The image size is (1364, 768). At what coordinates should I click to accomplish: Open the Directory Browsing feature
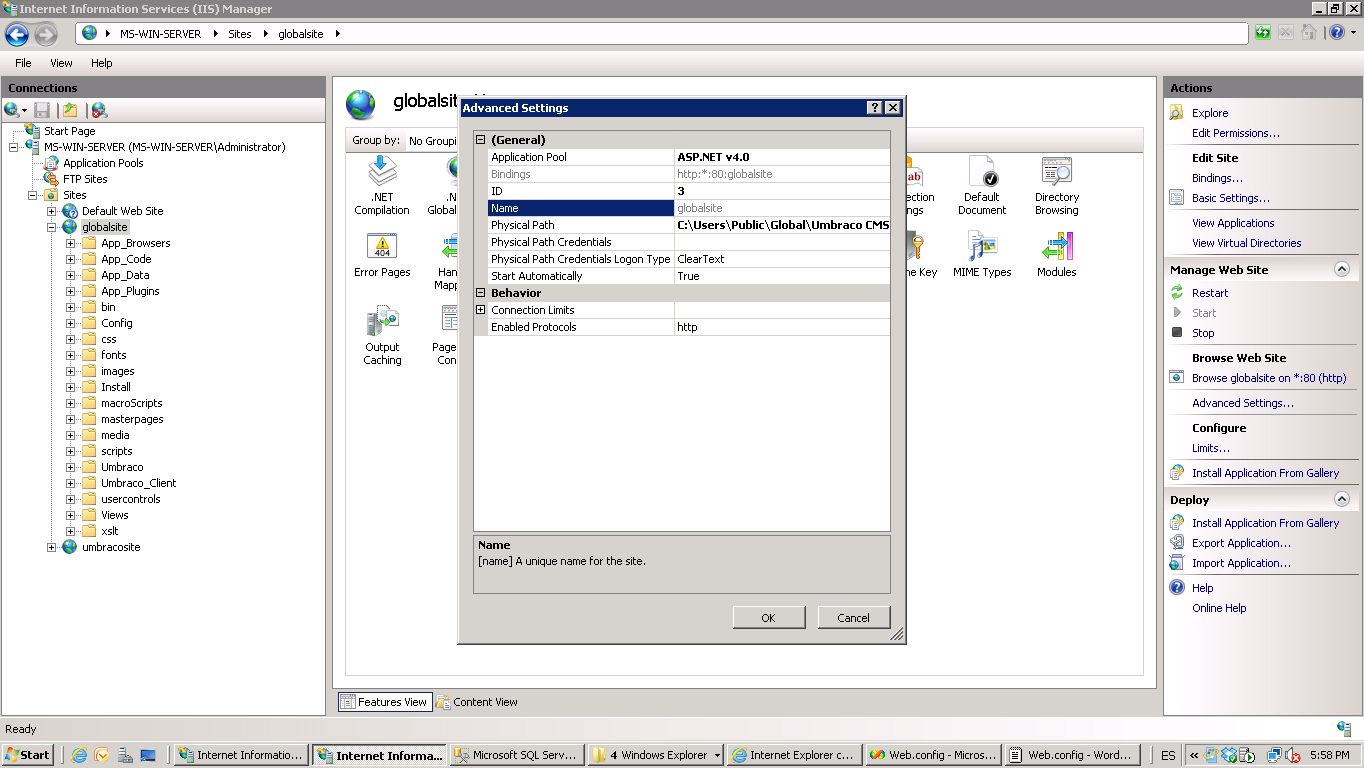pos(1057,186)
